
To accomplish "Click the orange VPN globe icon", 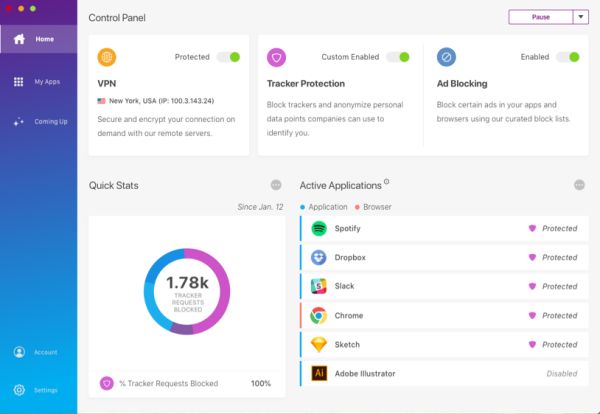I will pyautogui.click(x=107, y=57).
